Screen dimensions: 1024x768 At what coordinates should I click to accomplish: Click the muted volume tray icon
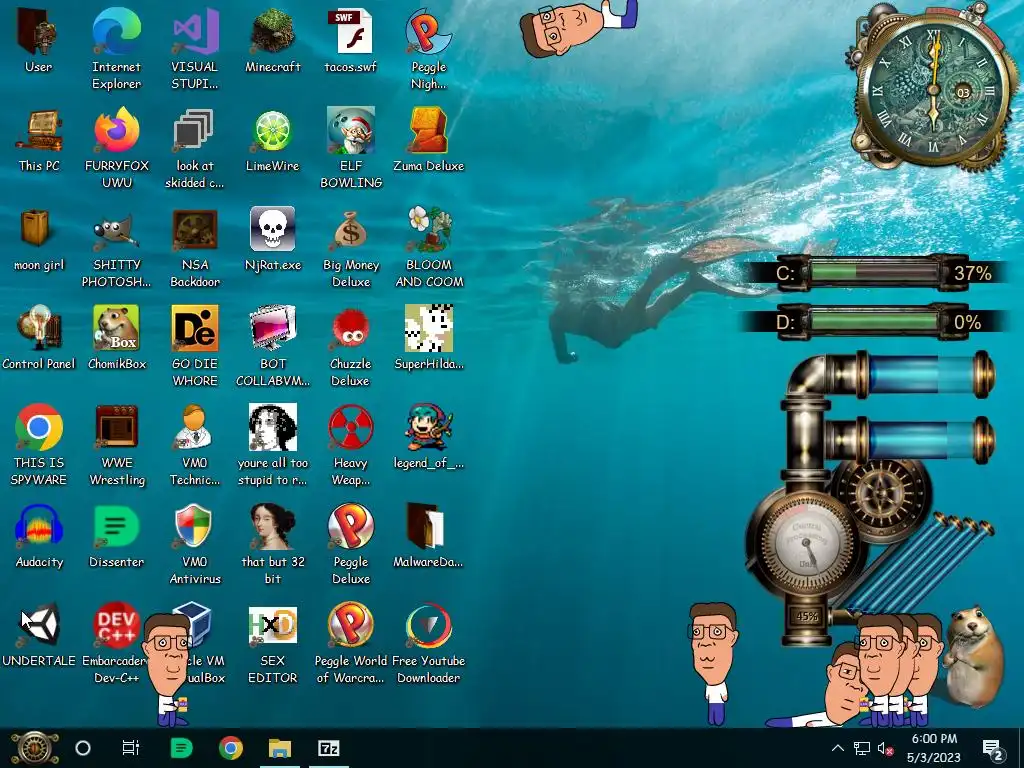point(886,749)
